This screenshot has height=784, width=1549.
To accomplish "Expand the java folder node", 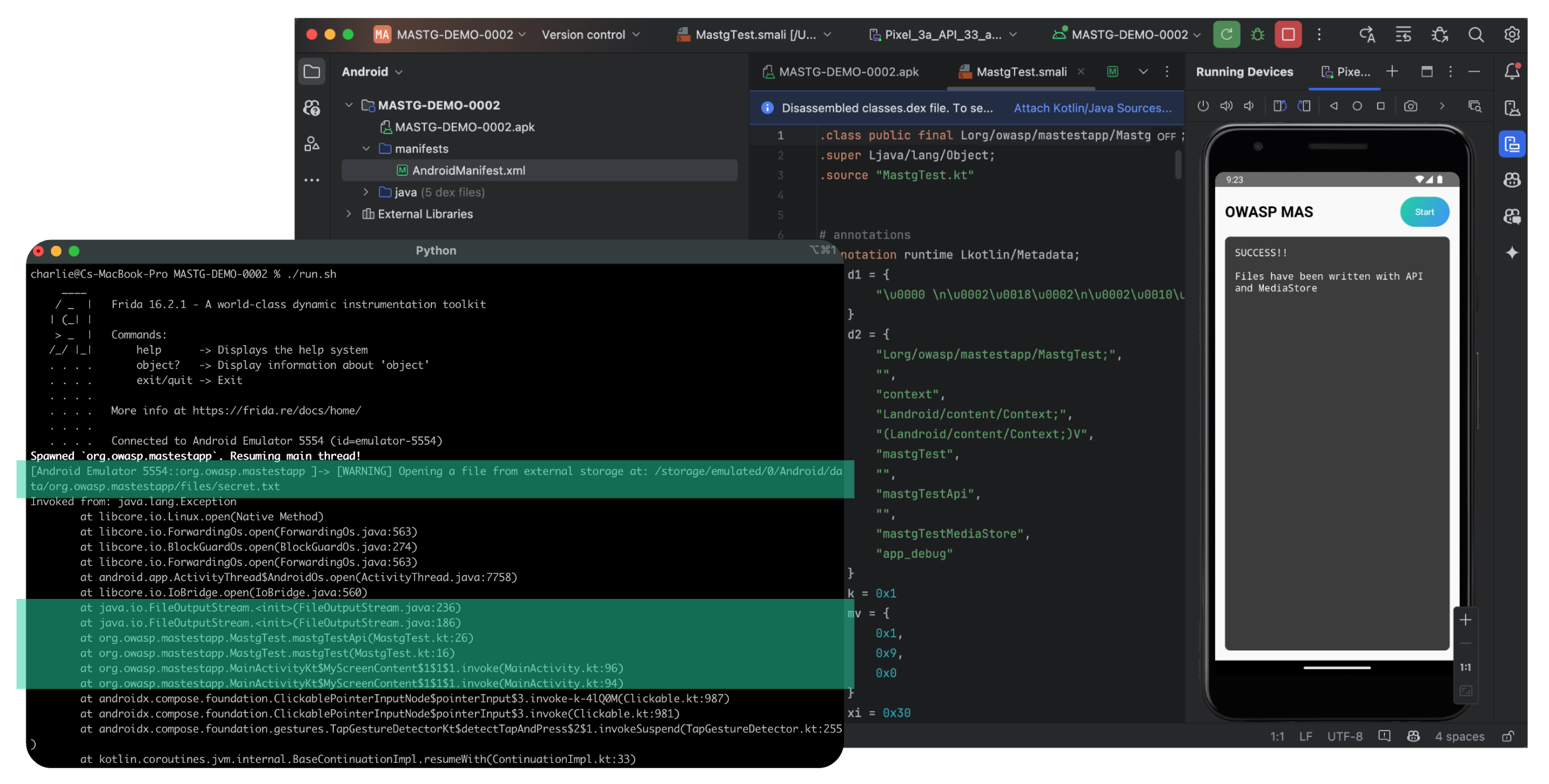I will click(x=366, y=192).
